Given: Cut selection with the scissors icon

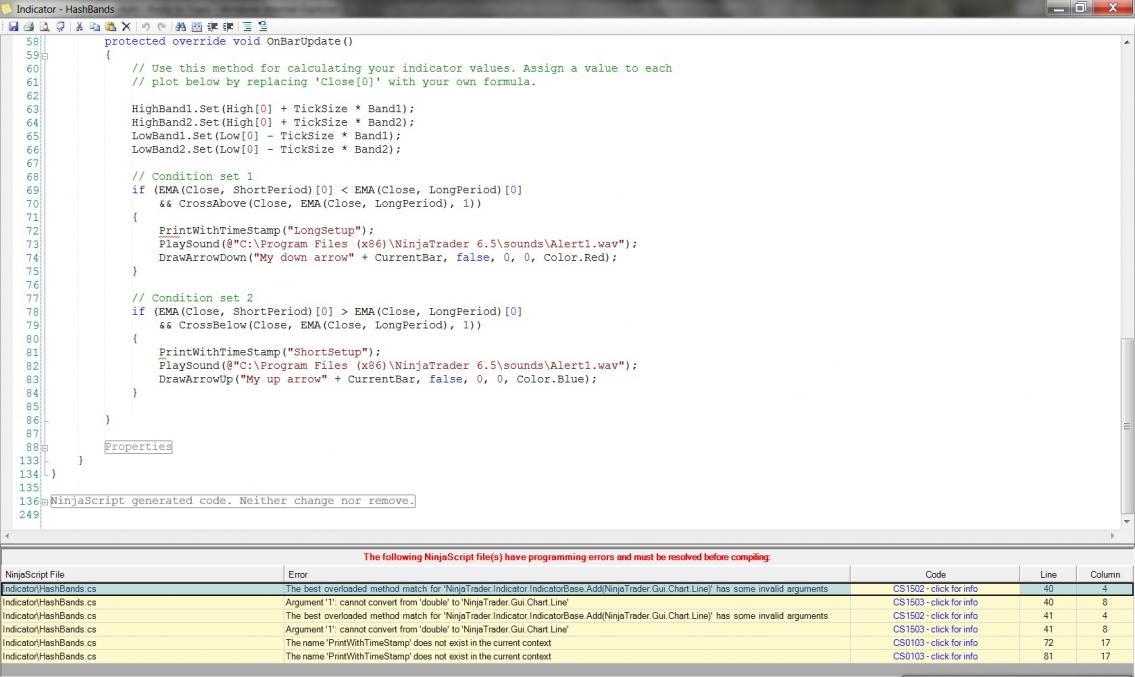Looking at the screenshot, I should [79, 26].
